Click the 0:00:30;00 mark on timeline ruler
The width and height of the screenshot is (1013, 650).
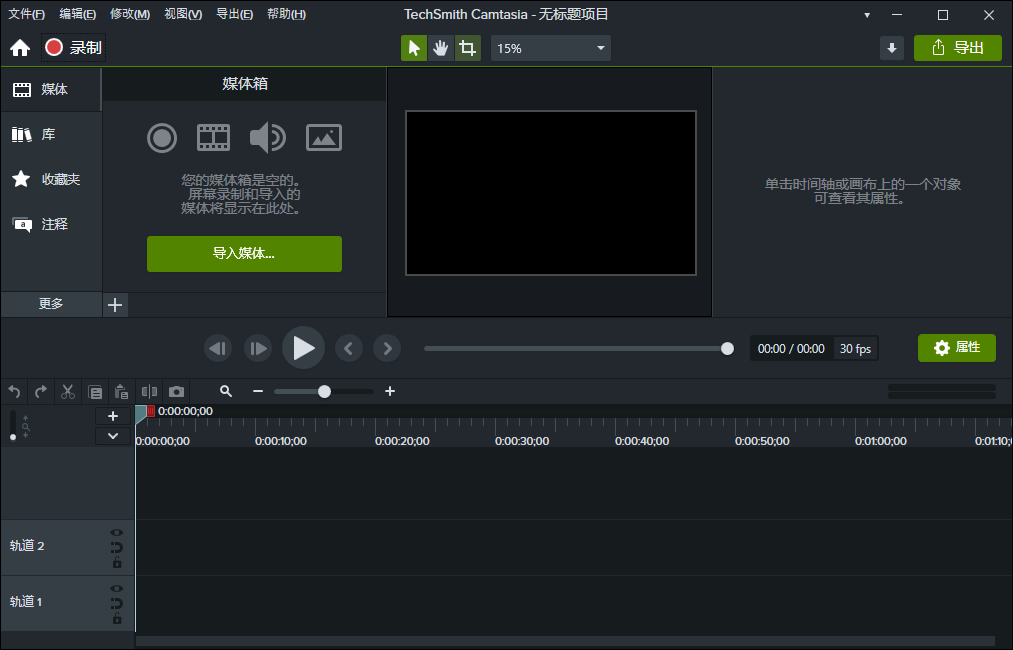pos(522,441)
